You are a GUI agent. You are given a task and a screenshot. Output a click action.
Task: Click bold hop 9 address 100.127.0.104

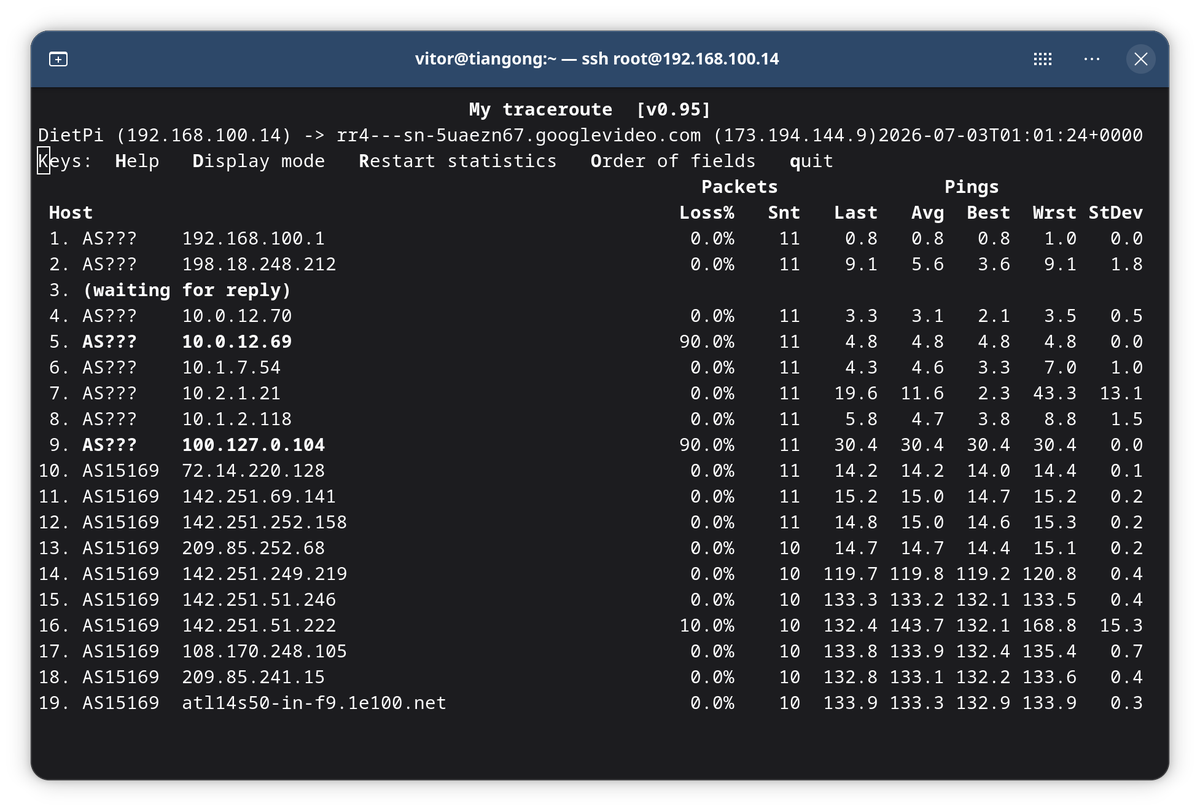click(253, 446)
